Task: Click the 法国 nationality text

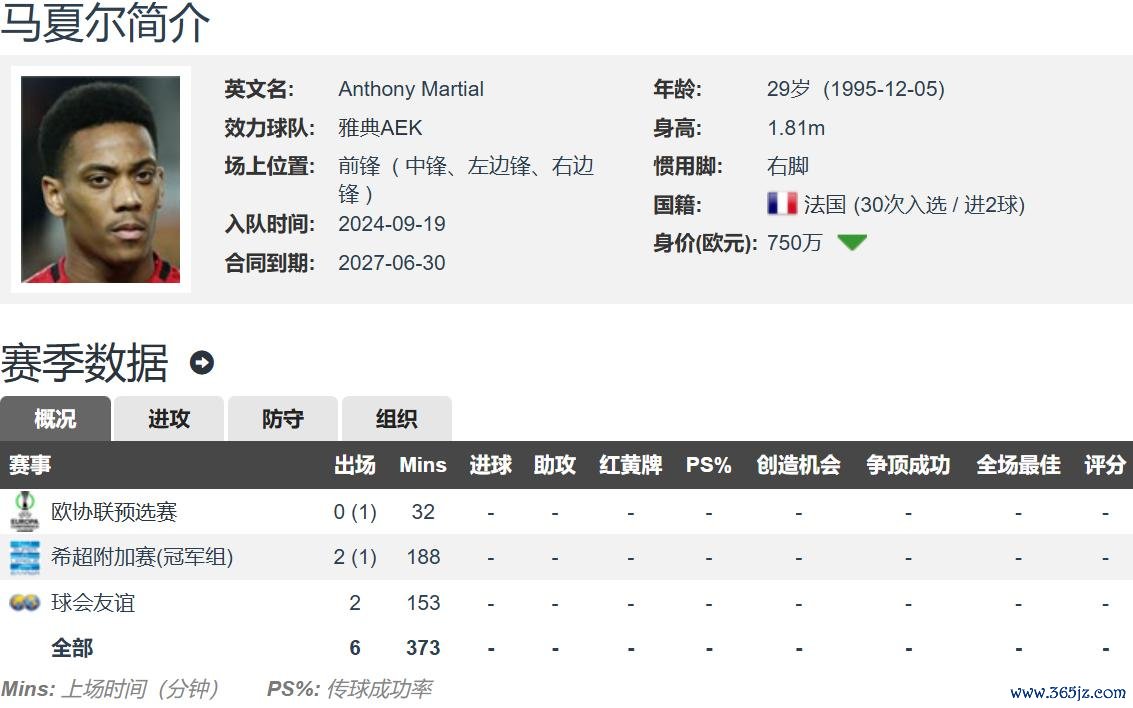Action: click(825, 205)
